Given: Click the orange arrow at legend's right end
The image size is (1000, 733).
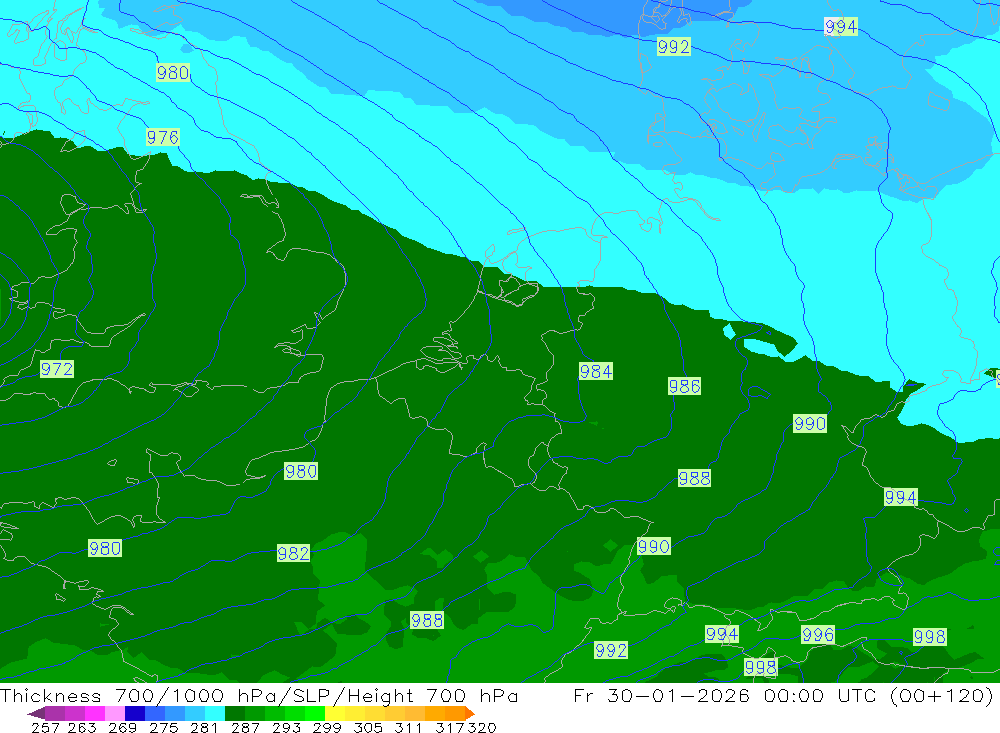Looking at the screenshot, I should click(470, 713).
